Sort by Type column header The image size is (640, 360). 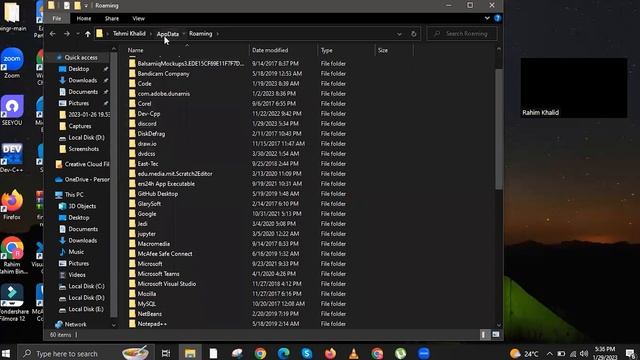coord(326,50)
